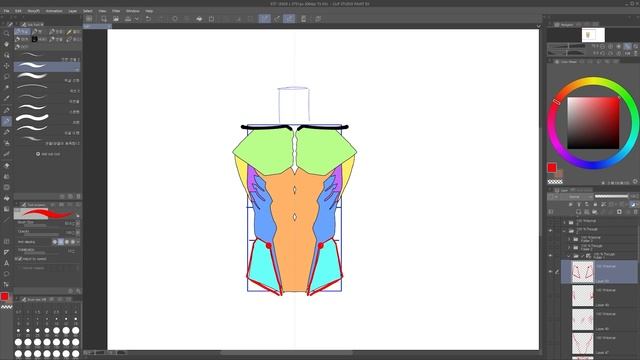This screenshot has width=640, height=360.
Task: Click the highlighted drawing tool in toolbar
Action: point(7,121)
